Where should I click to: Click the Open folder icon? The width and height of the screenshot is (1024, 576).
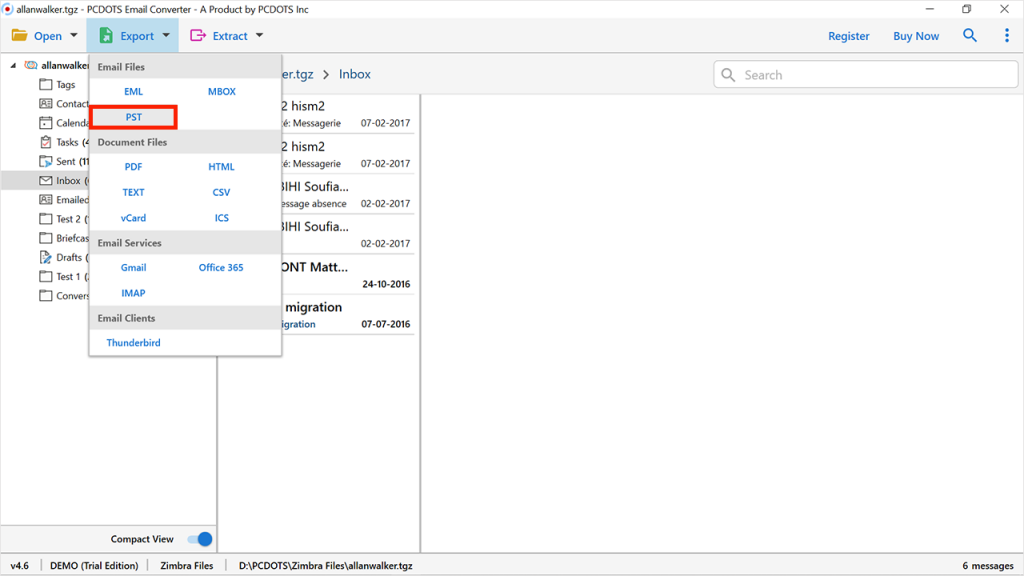(20, 35)
